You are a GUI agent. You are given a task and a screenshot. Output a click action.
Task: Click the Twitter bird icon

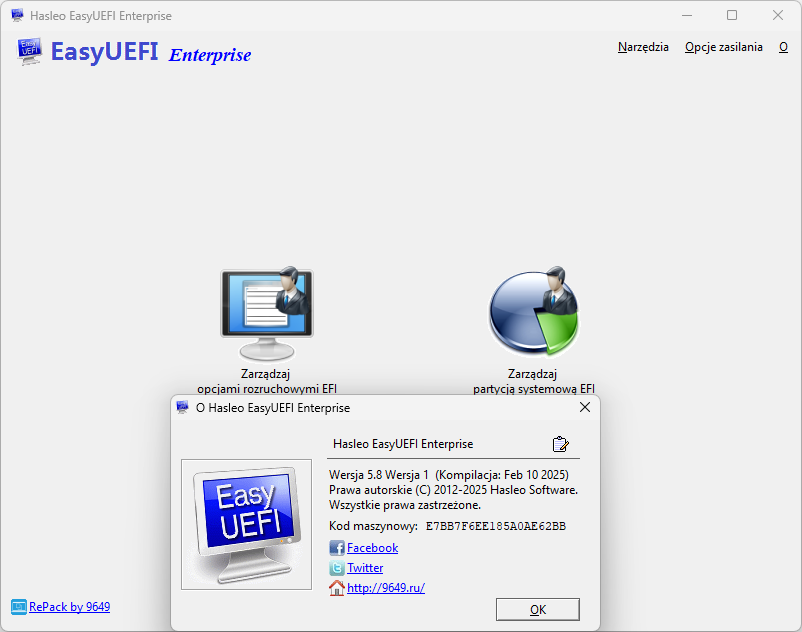(337, 568)
